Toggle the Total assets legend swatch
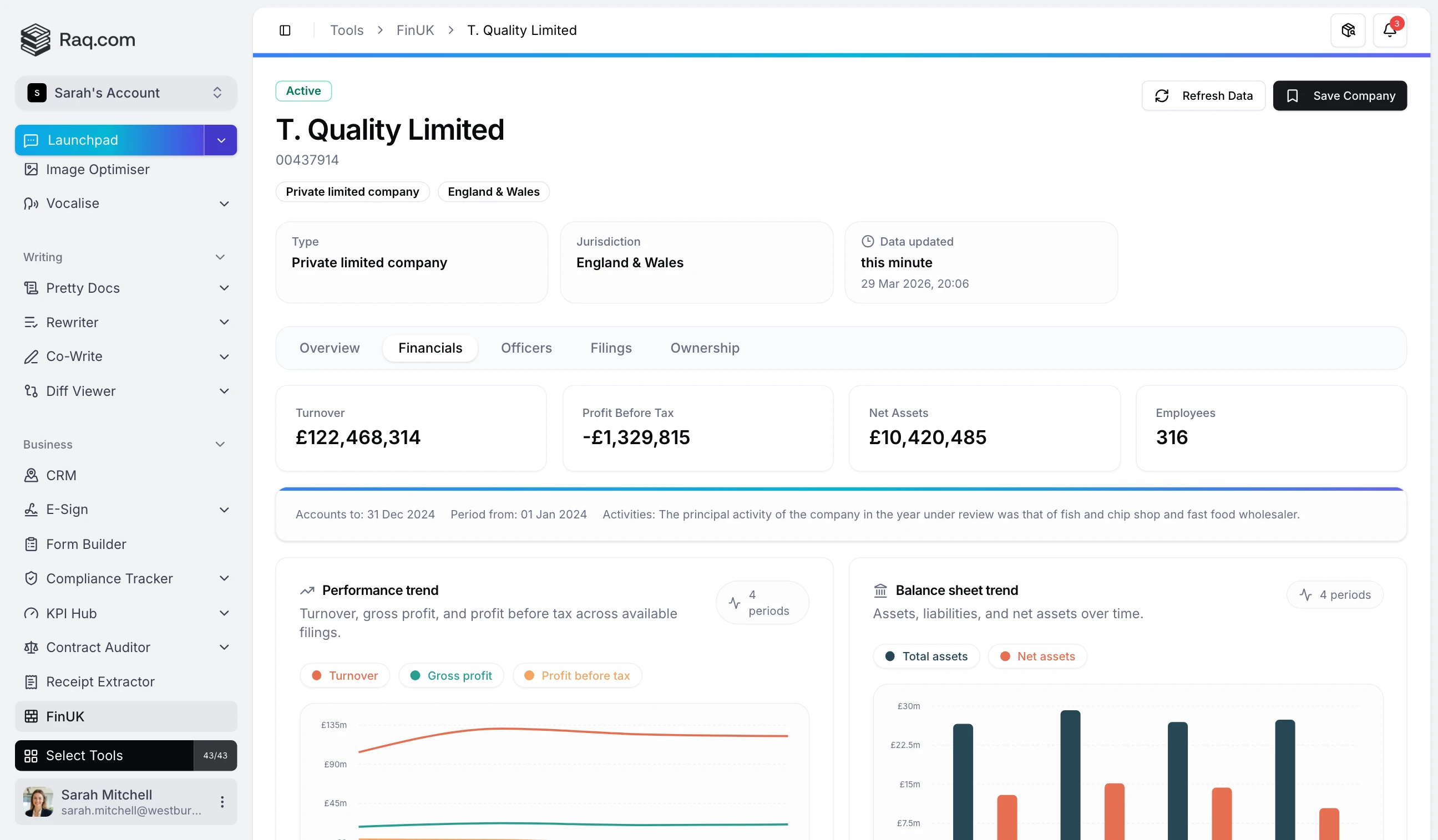This screenshot has height=840, width=1438. click(890, 656)
